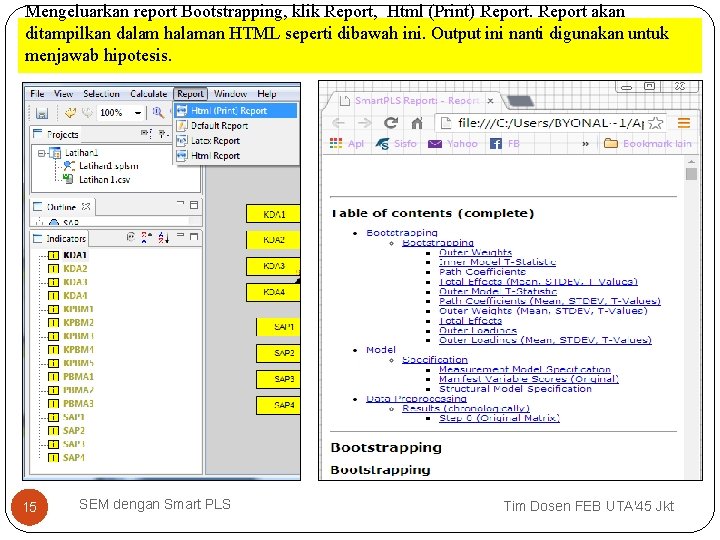The width and height of the screenshot is (720, 540).
Task: Click the Inner Model T-Statistic link
Action: pos(497,262)
